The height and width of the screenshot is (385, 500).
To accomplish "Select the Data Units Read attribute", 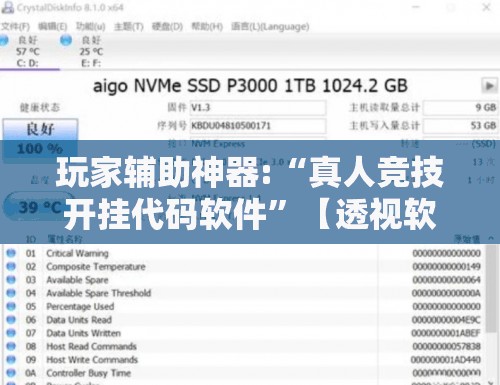I will tap(79, 320).
